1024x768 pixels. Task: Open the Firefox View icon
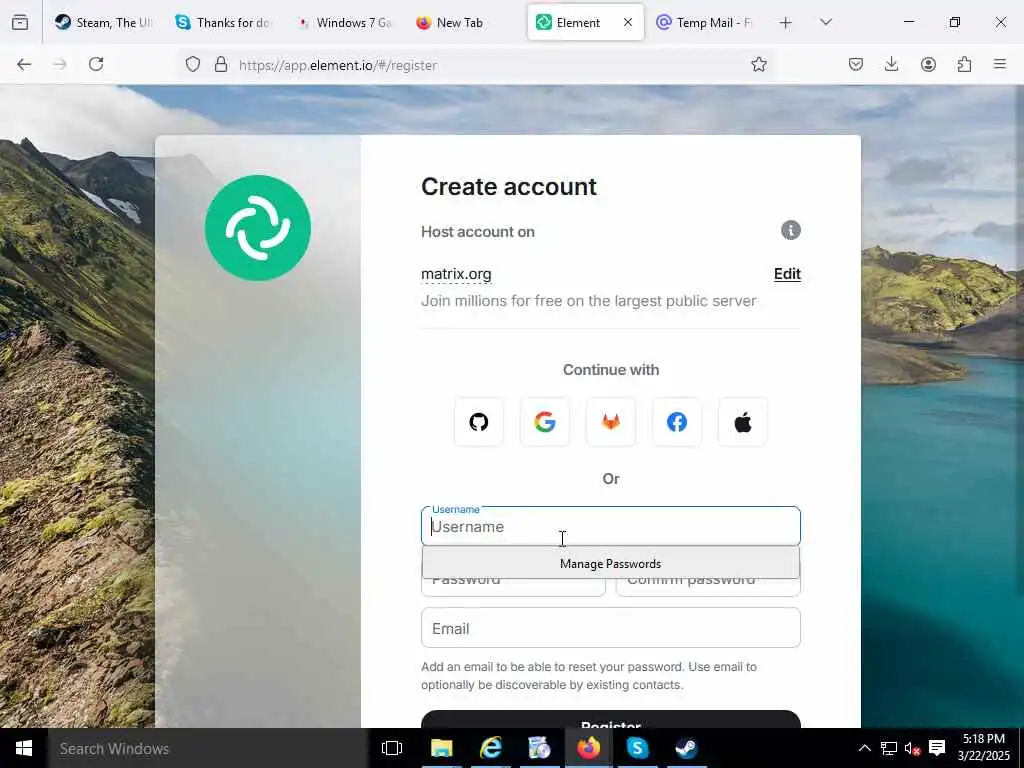(x=20, y=22)
